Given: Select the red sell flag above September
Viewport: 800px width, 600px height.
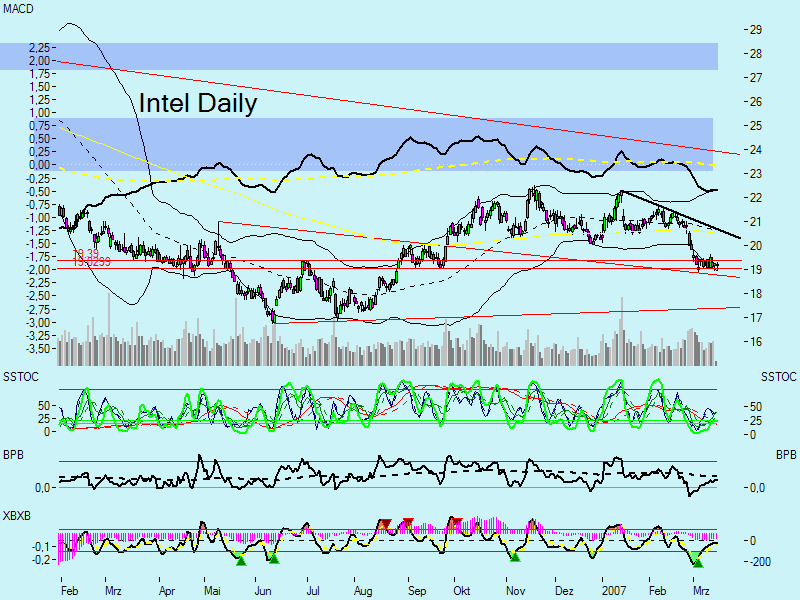Looking at the screenshot, I should pos(386,522).
